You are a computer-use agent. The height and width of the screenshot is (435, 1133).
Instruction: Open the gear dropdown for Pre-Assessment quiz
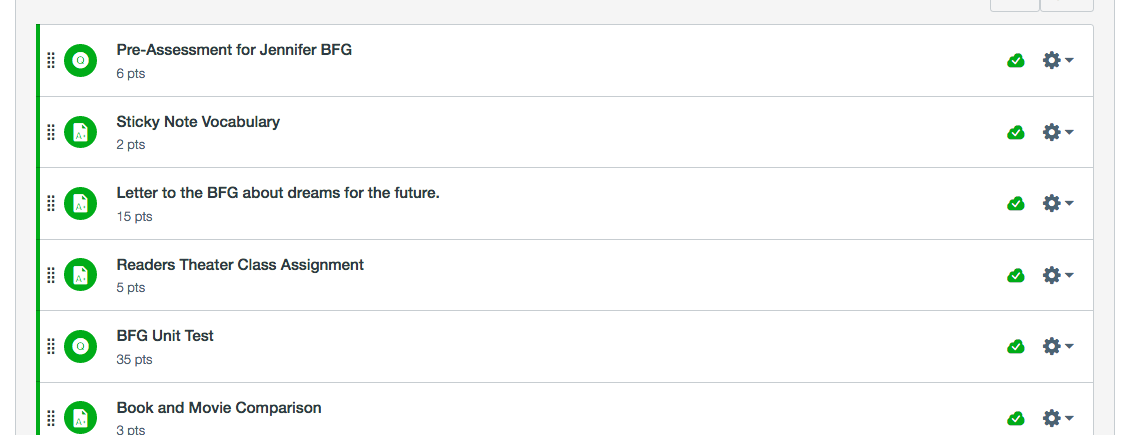(1057, 60)
